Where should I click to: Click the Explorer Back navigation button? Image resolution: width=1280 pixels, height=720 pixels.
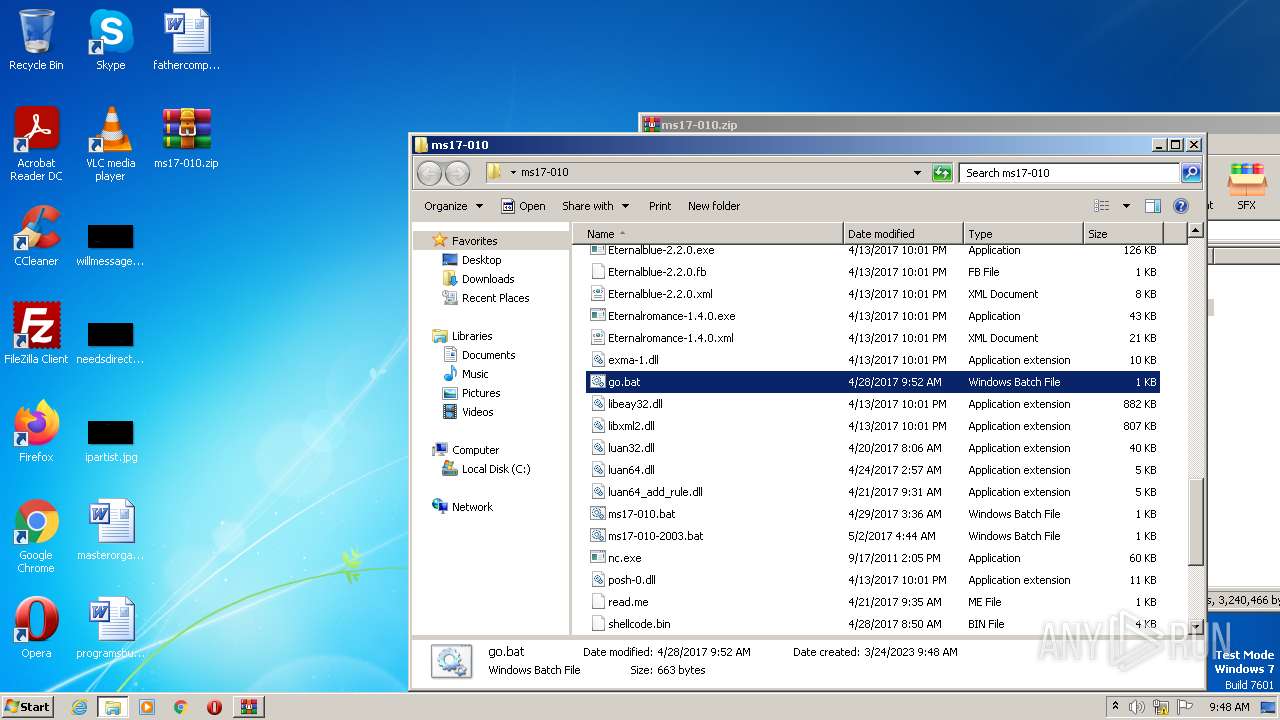(429, 173)
